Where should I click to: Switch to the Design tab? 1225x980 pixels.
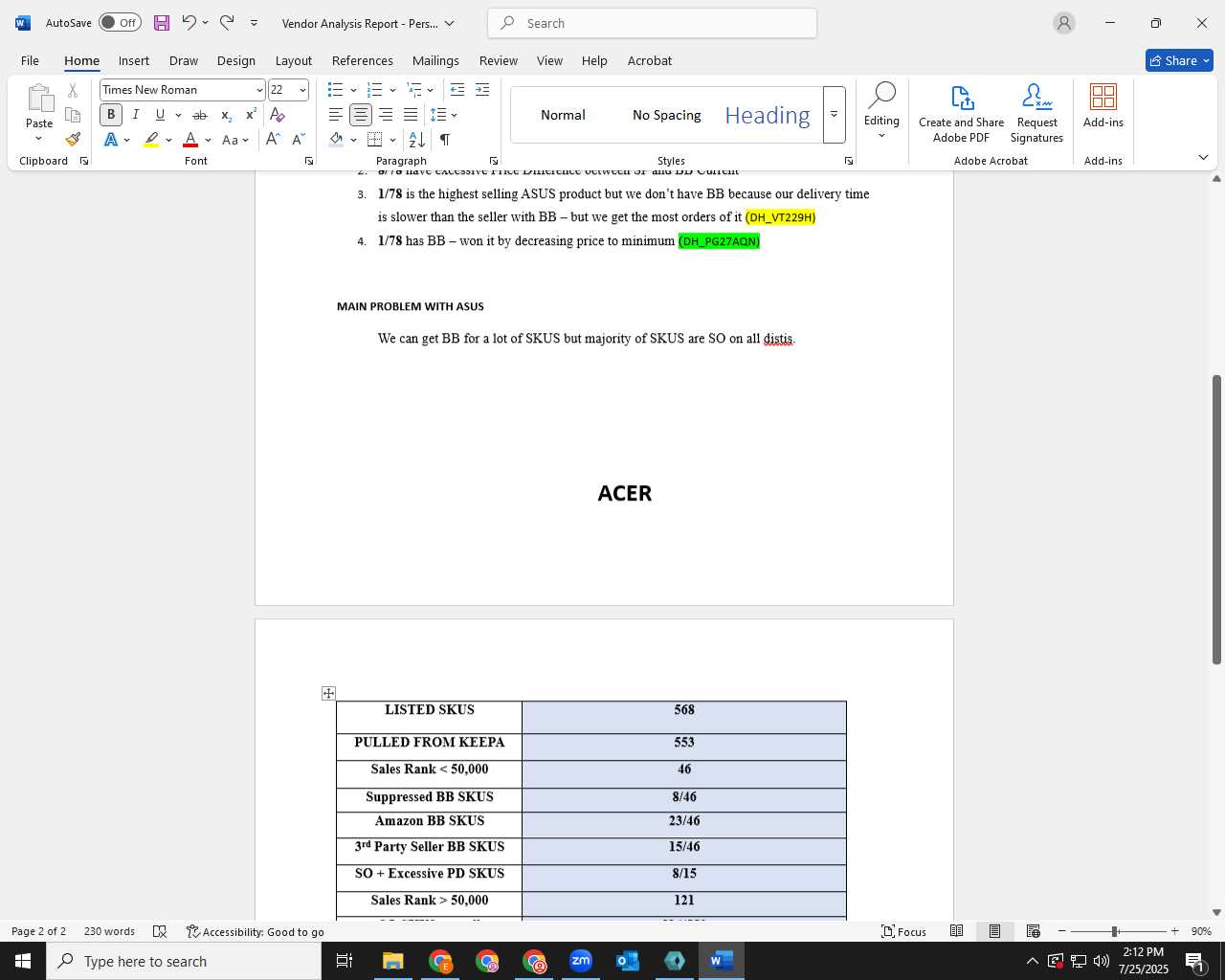coord(235,60)
